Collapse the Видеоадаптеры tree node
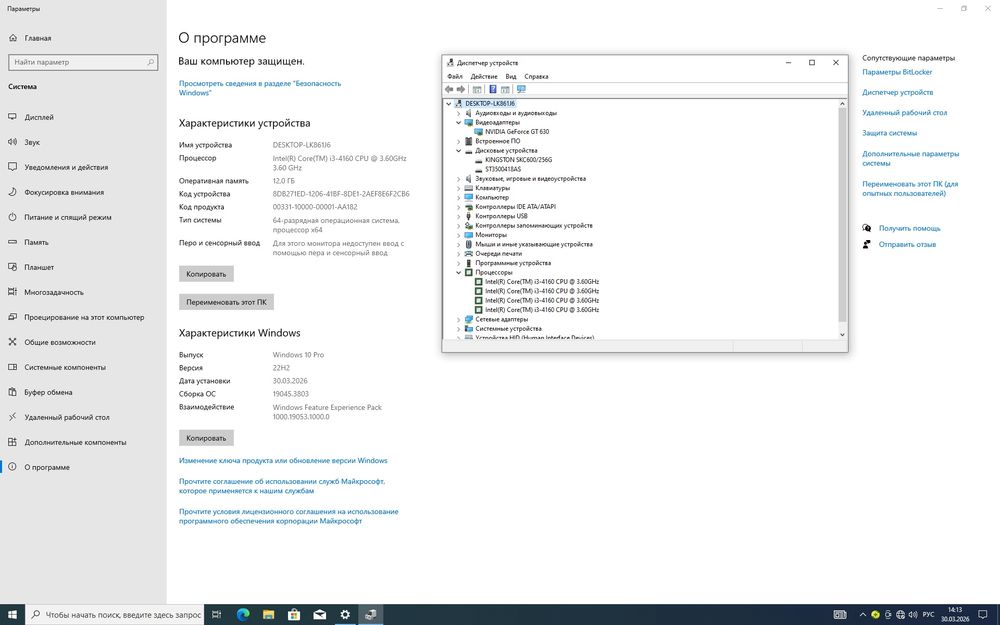This screenshot has height=625, width=1000. pos(458,122)
